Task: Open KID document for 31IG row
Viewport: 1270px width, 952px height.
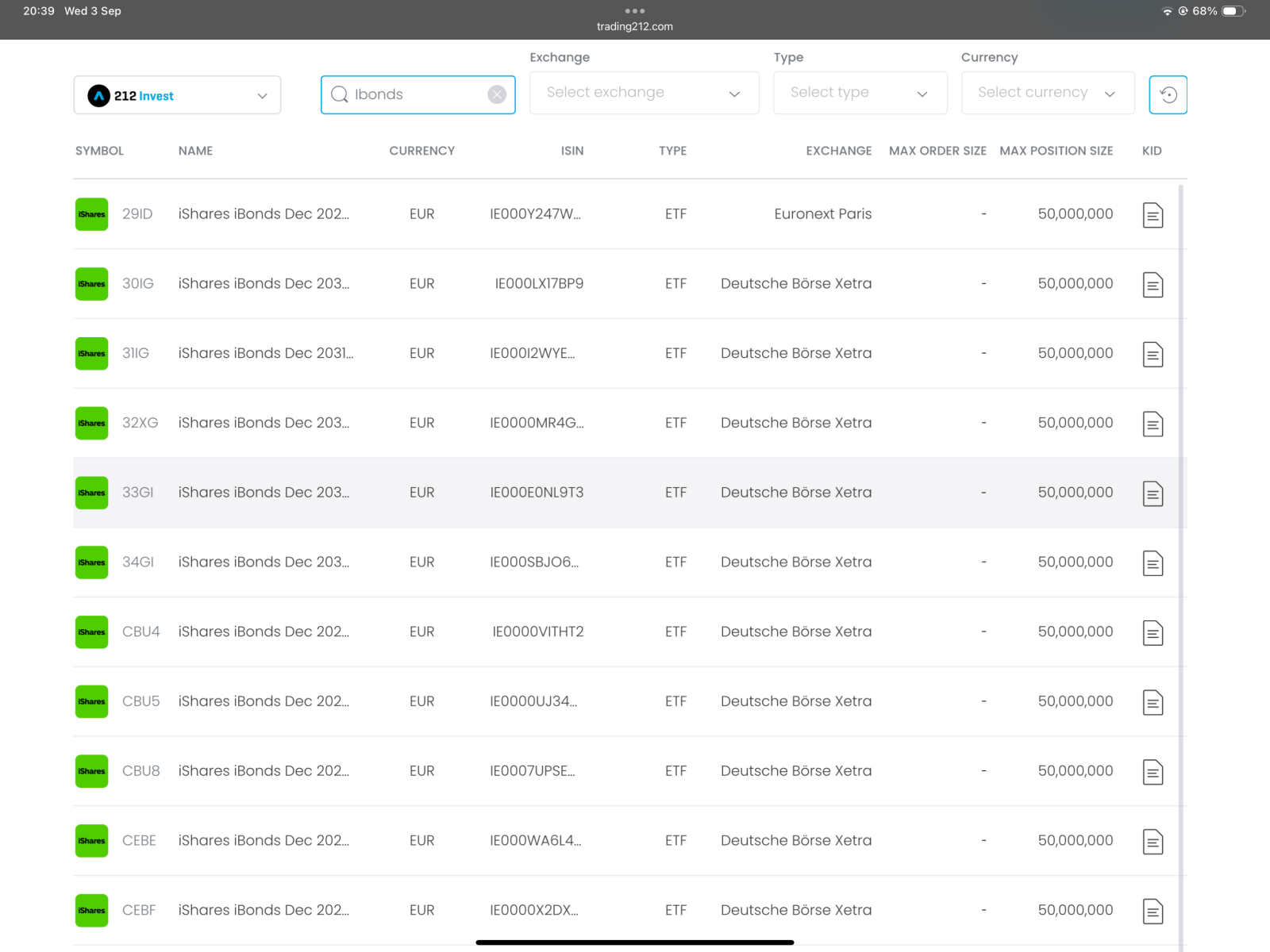Action: (x=1153, y=355)
